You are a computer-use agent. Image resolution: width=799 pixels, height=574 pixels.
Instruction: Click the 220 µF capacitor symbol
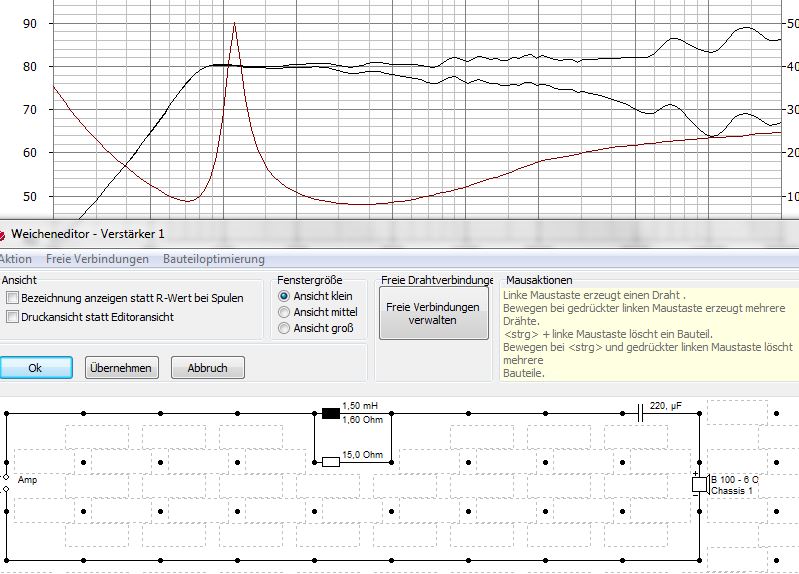[640, 411]
